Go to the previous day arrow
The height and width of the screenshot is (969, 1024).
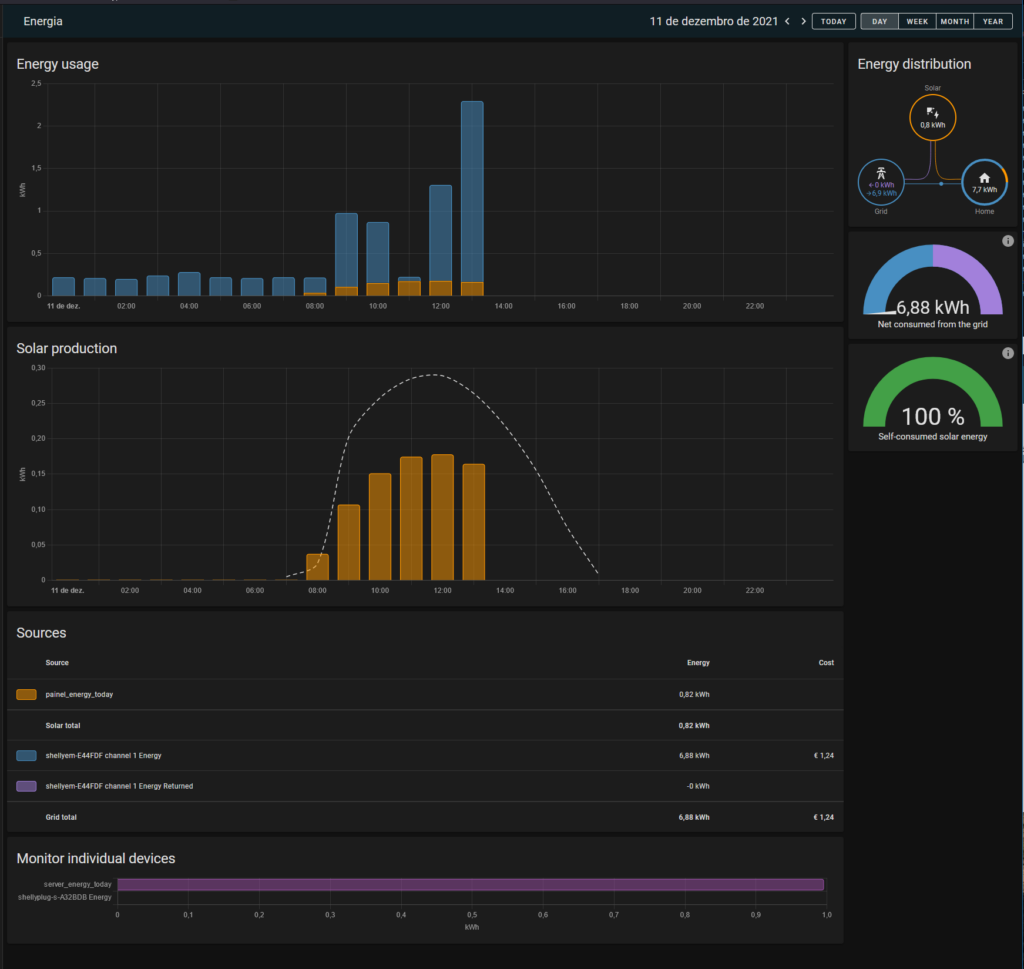pos(787,21)
